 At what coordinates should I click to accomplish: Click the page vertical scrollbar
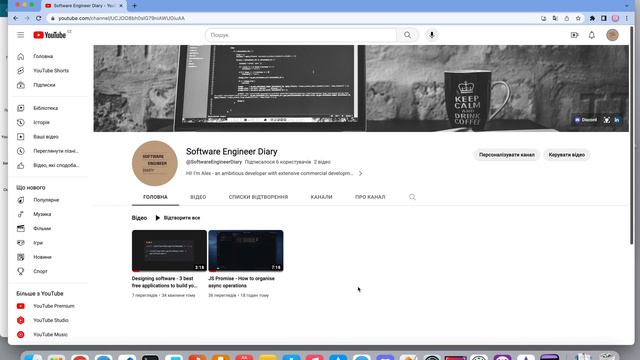pos(632,136)
